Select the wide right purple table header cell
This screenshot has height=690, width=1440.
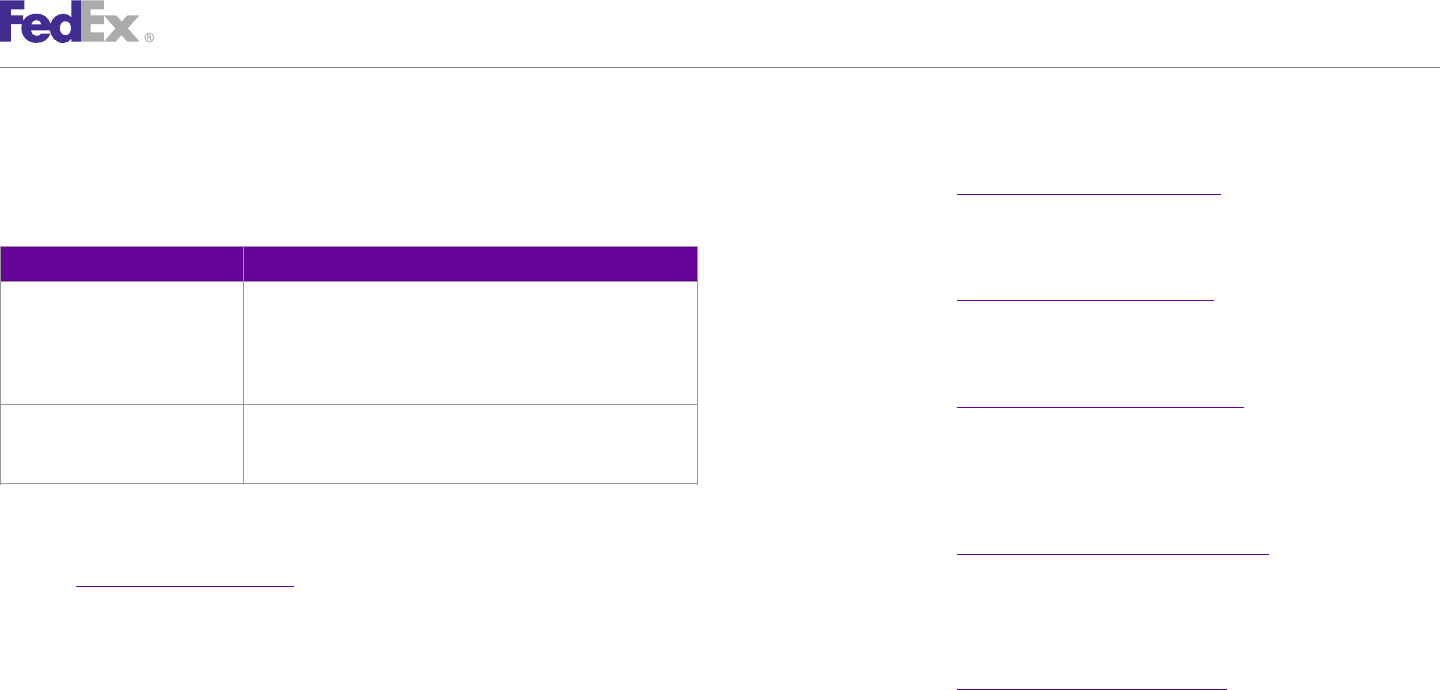pos(471,264)
